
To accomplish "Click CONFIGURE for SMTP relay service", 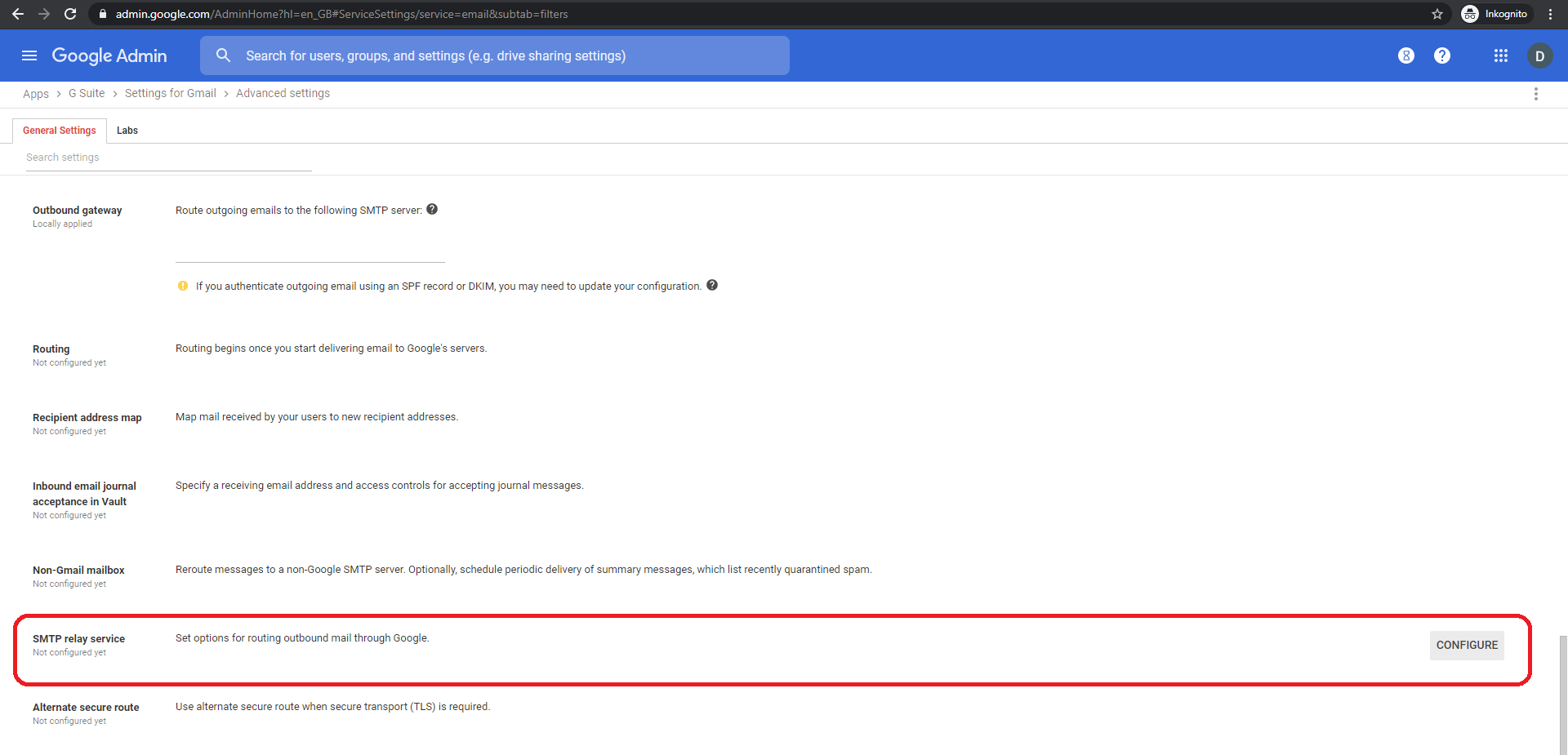I will pos(1467,645).
